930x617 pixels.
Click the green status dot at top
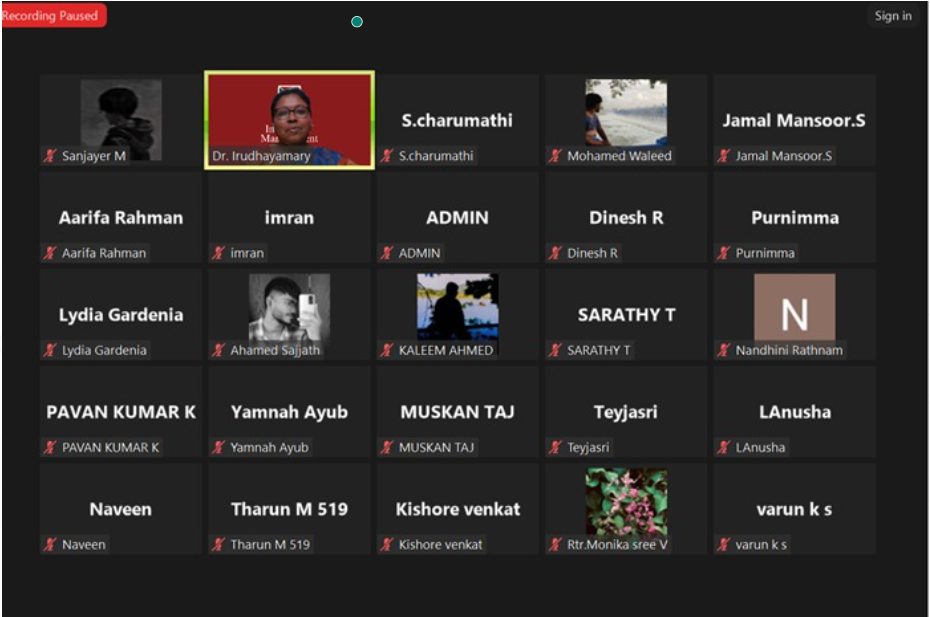[357, 22]
